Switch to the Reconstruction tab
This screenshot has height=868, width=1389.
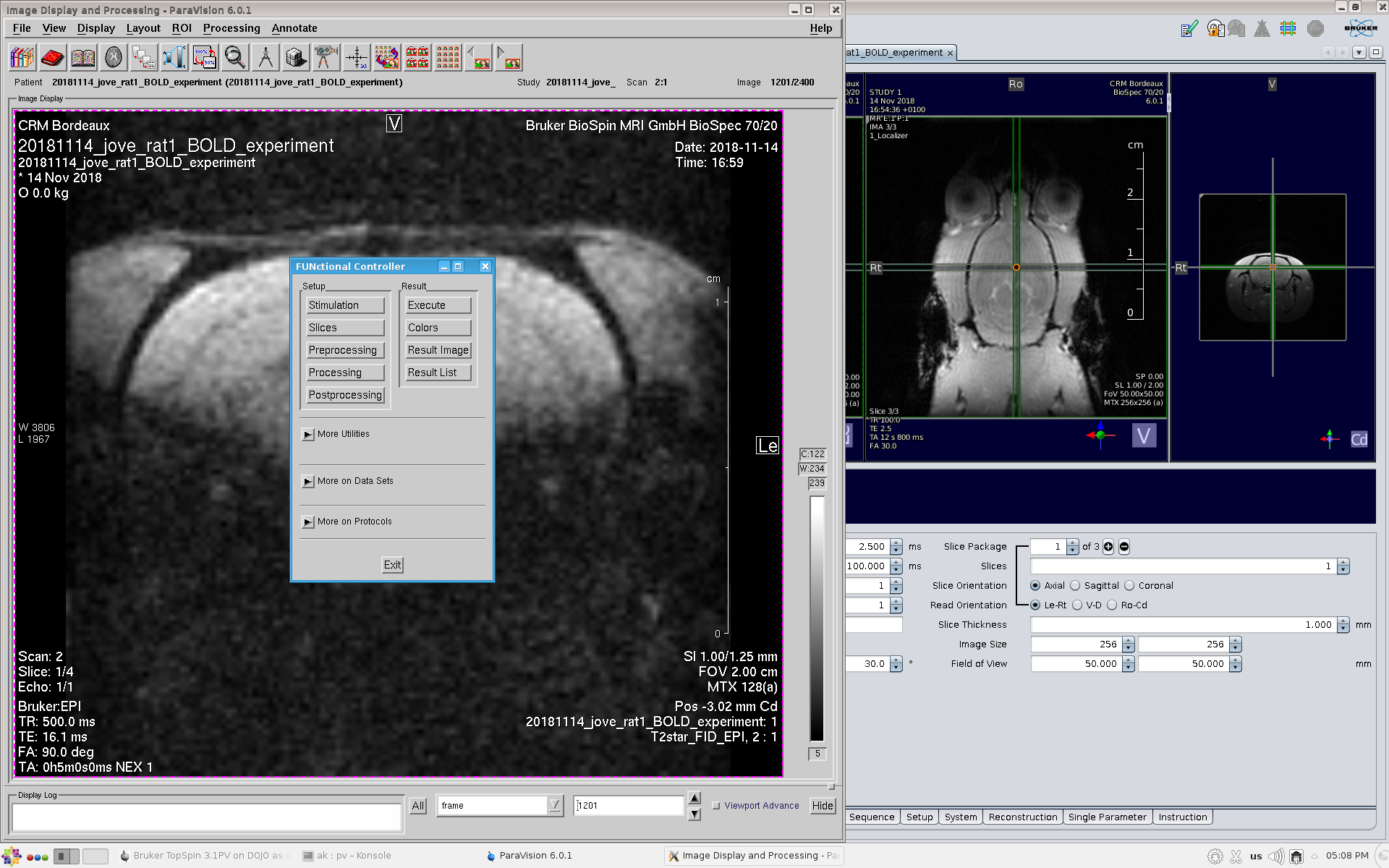point(1022,817)
